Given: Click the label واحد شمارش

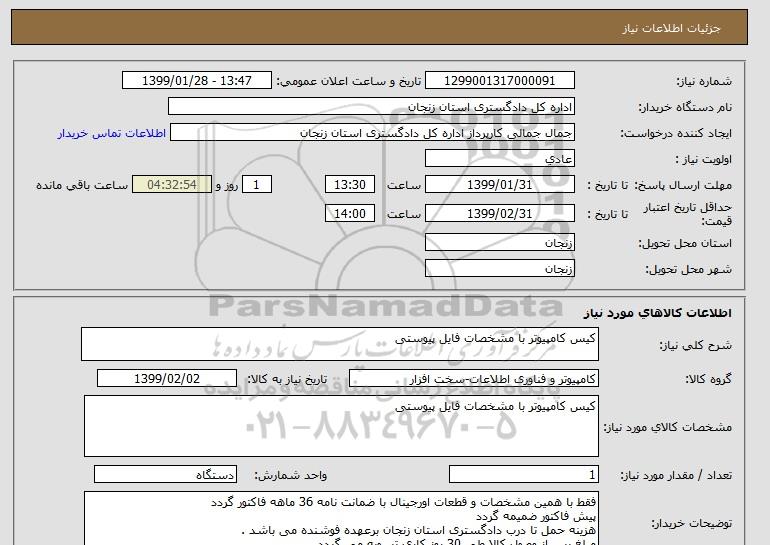Looking at the screenshot, I should (290, 475).
